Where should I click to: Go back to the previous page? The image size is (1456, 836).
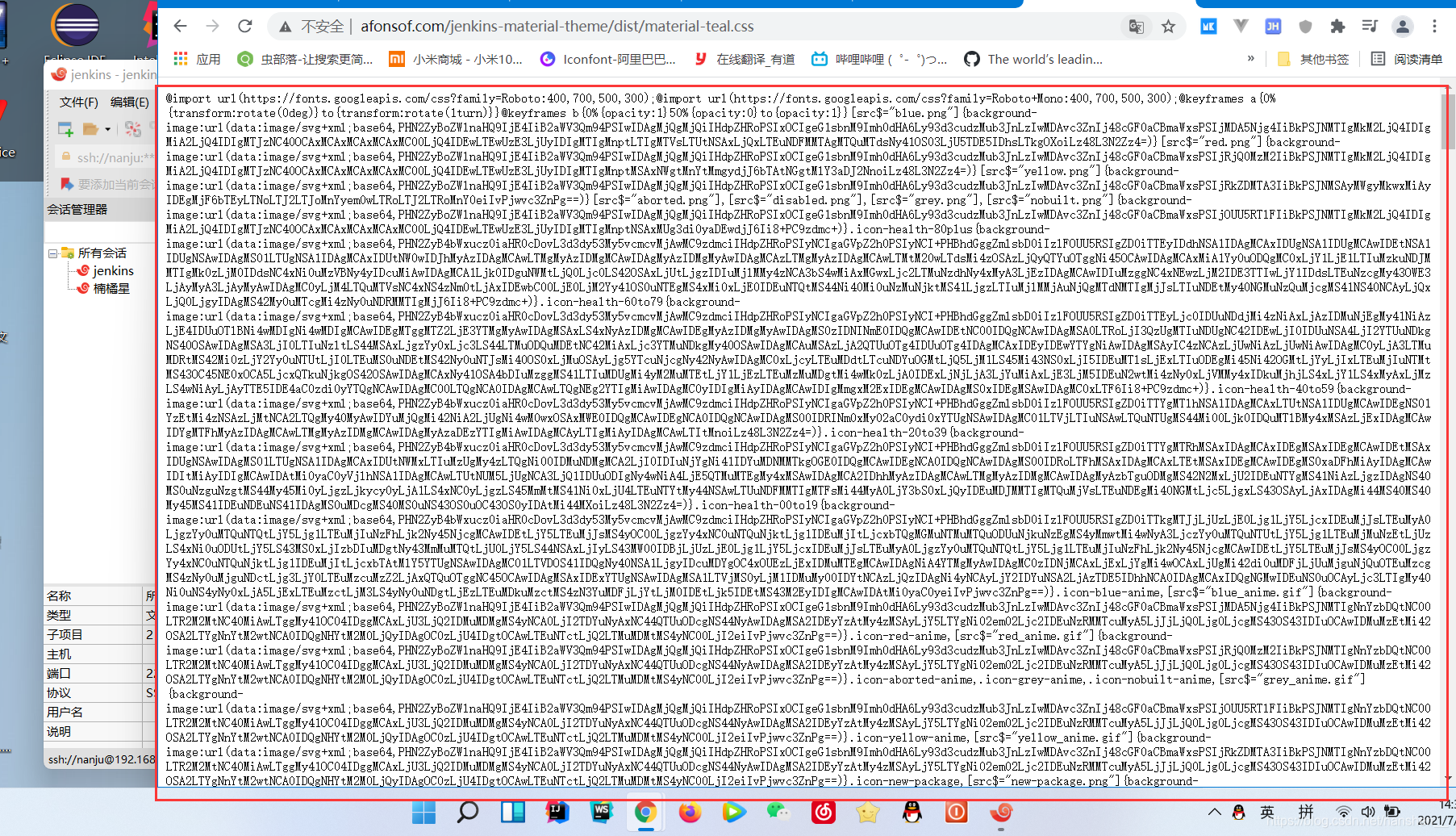coord(180,27)
